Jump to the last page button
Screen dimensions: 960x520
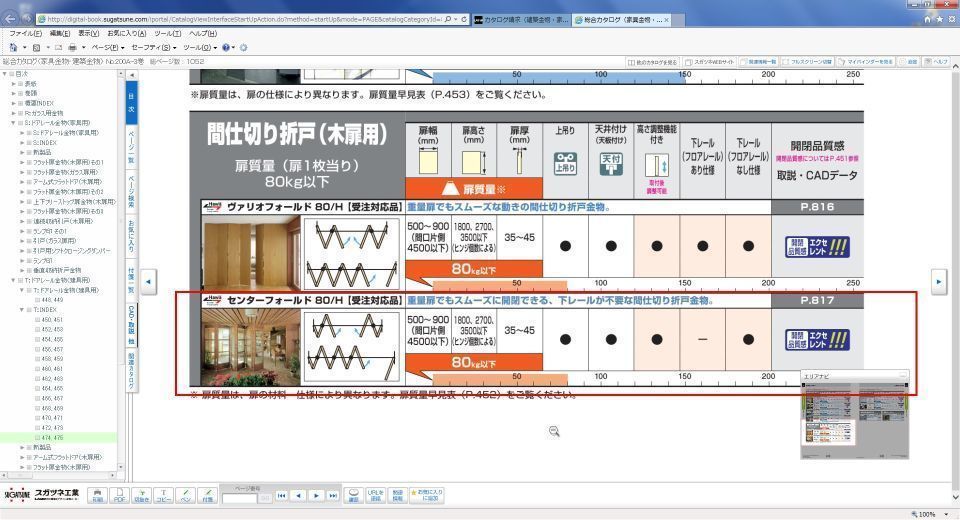(x=332, y=495)
